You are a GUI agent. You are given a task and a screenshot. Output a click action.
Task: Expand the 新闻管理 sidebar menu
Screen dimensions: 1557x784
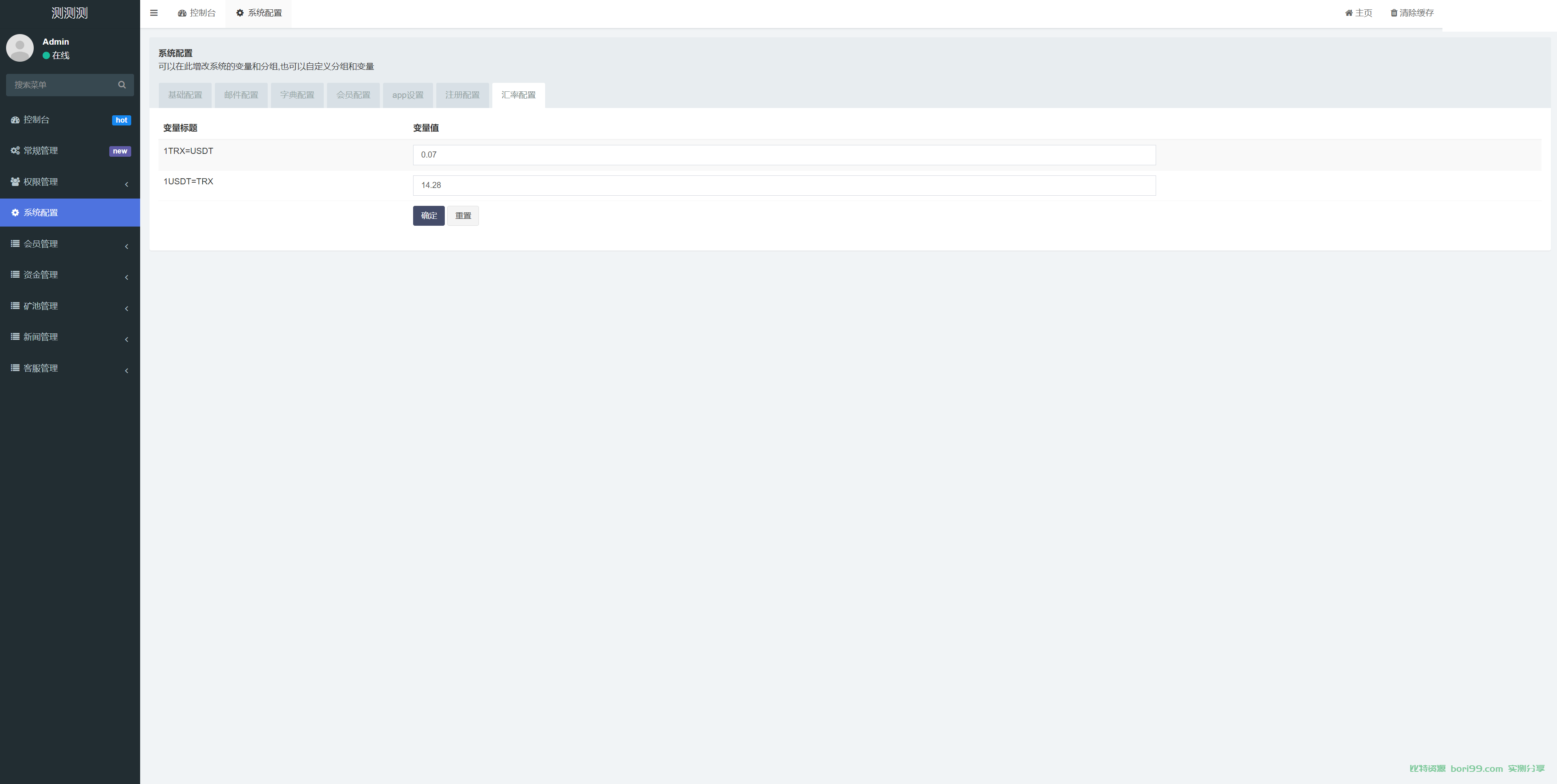[41, 337]
